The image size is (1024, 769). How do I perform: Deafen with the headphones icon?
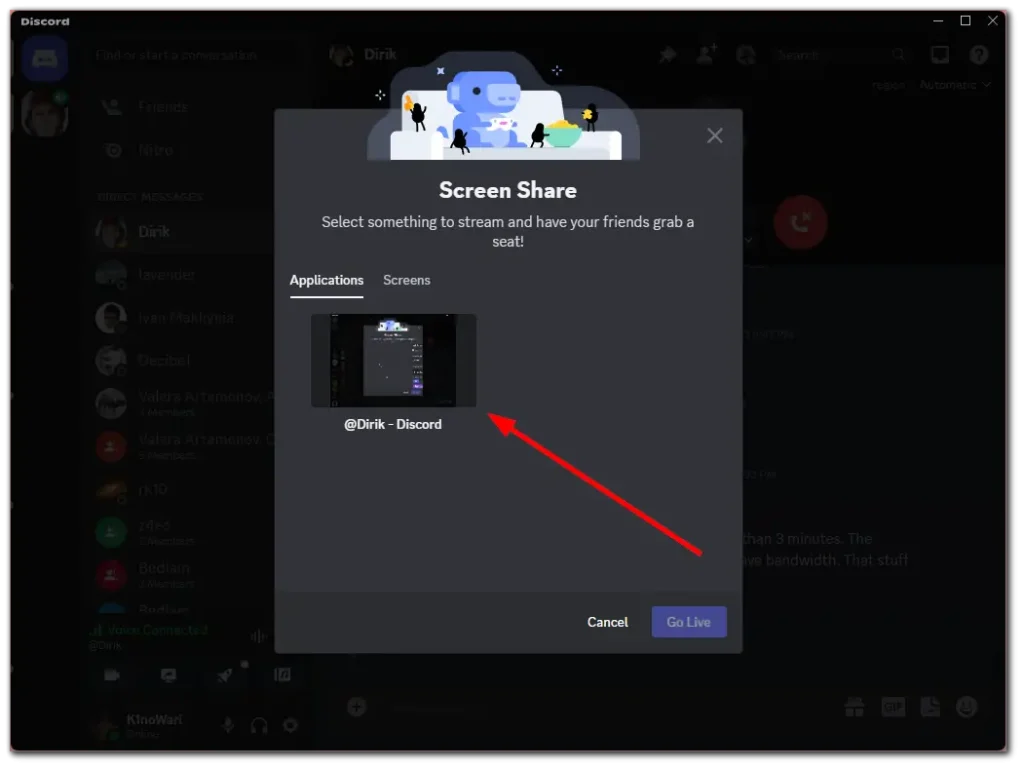click(259, 725)
